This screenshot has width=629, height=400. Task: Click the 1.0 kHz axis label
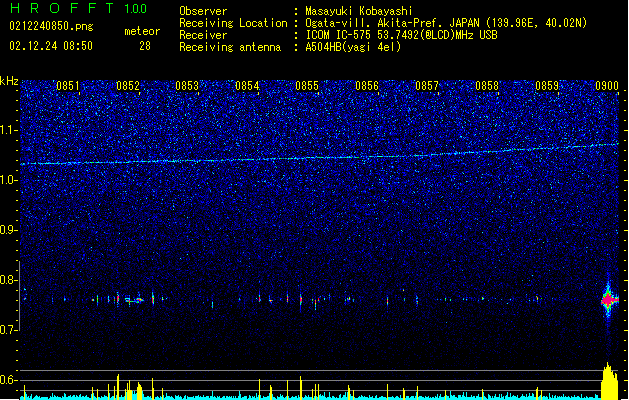tap(8, 180)
